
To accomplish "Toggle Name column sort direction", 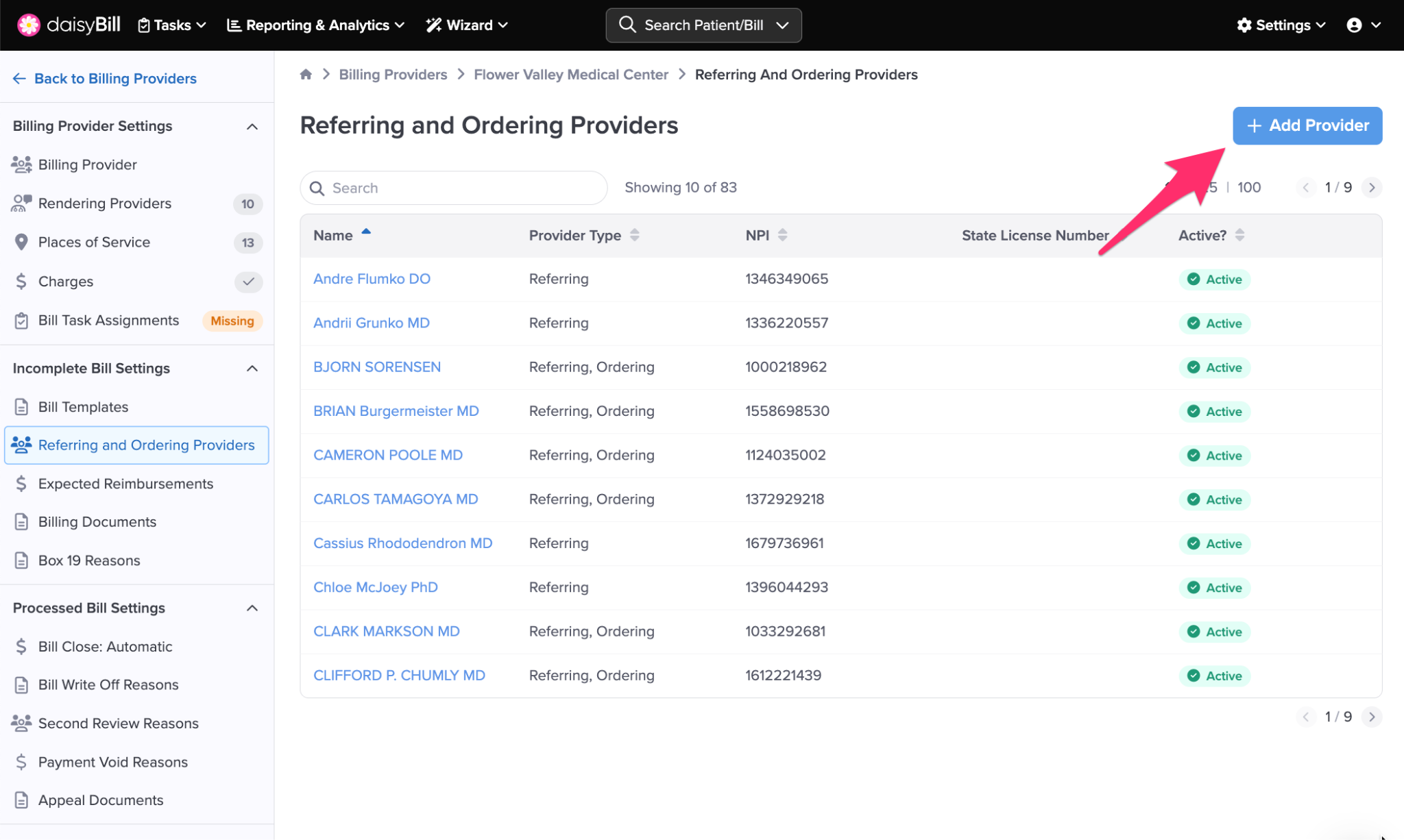I will [366, 232].
